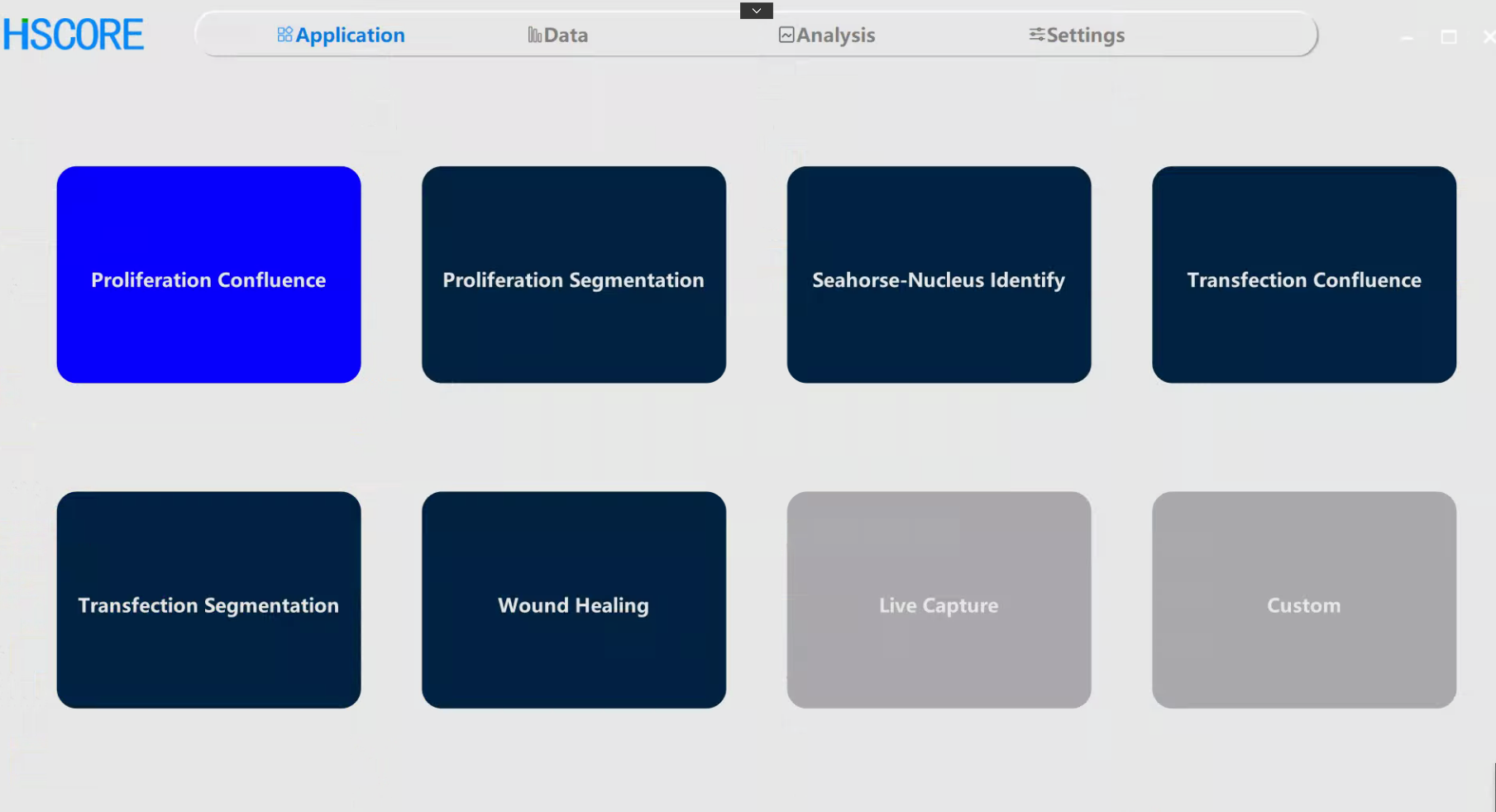Switch to the Application tab label
Image resolution: width=1496 pixels, height=812 pixels.
tap(350, 36)
